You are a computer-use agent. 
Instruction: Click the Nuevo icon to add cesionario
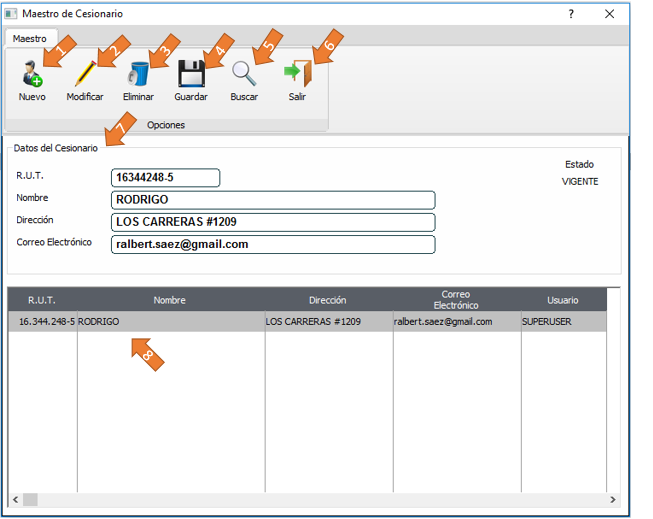coord(31,76)
